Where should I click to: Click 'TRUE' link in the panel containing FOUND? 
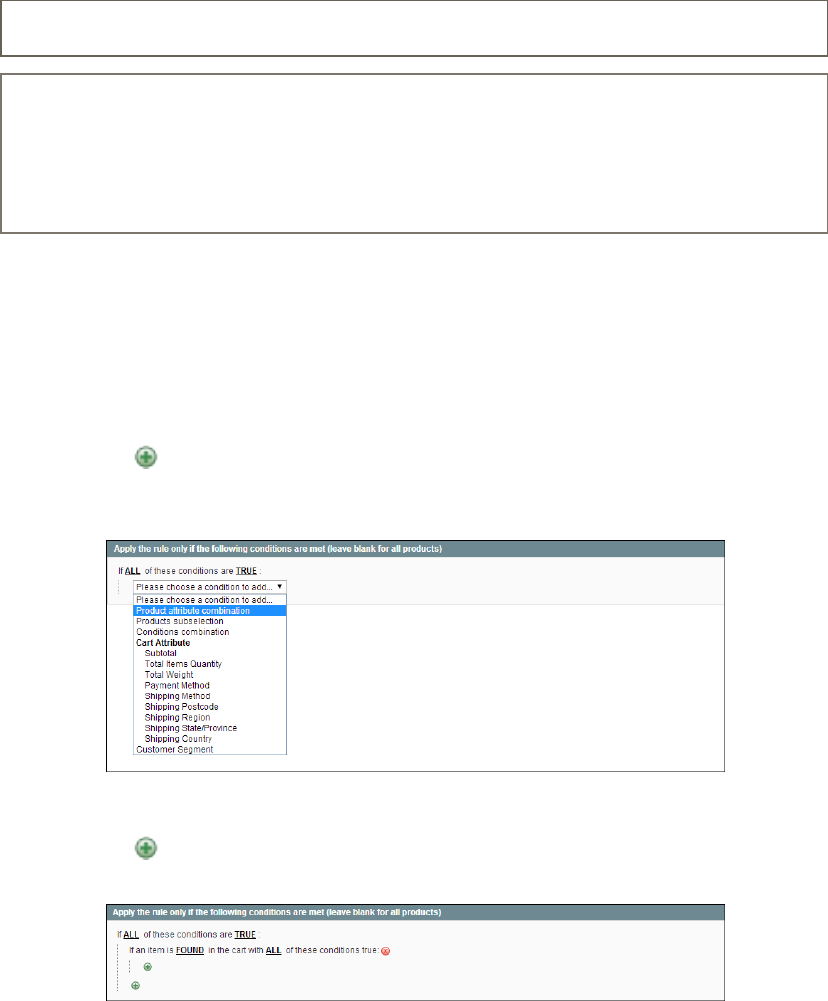tap(245, 935)
